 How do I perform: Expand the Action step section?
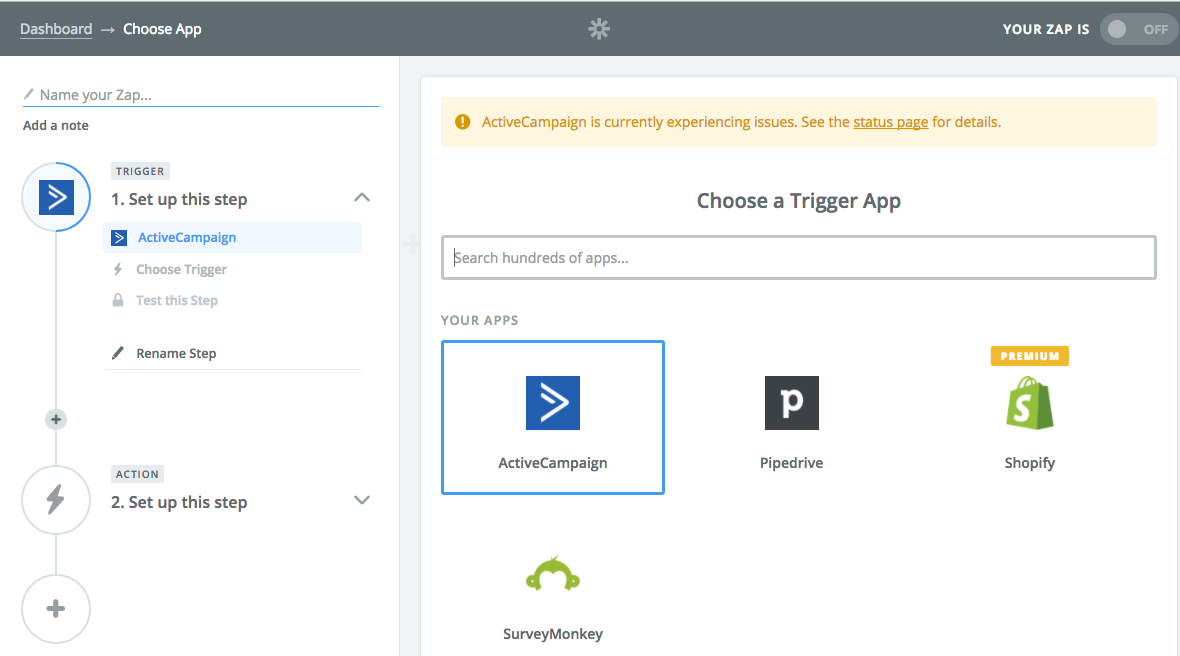click(362, 501)
